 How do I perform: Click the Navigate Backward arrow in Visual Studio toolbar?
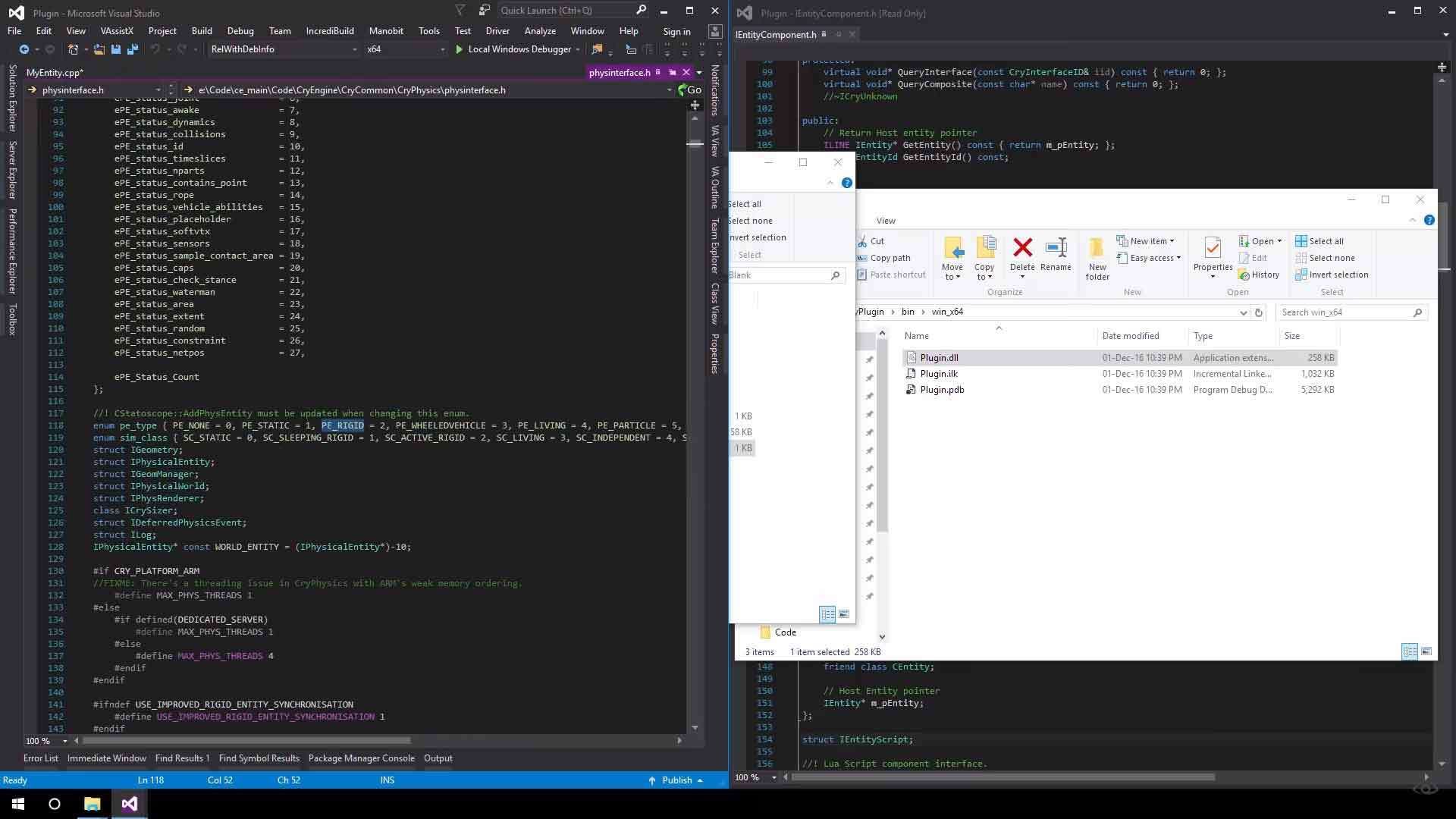click(24, 49)
